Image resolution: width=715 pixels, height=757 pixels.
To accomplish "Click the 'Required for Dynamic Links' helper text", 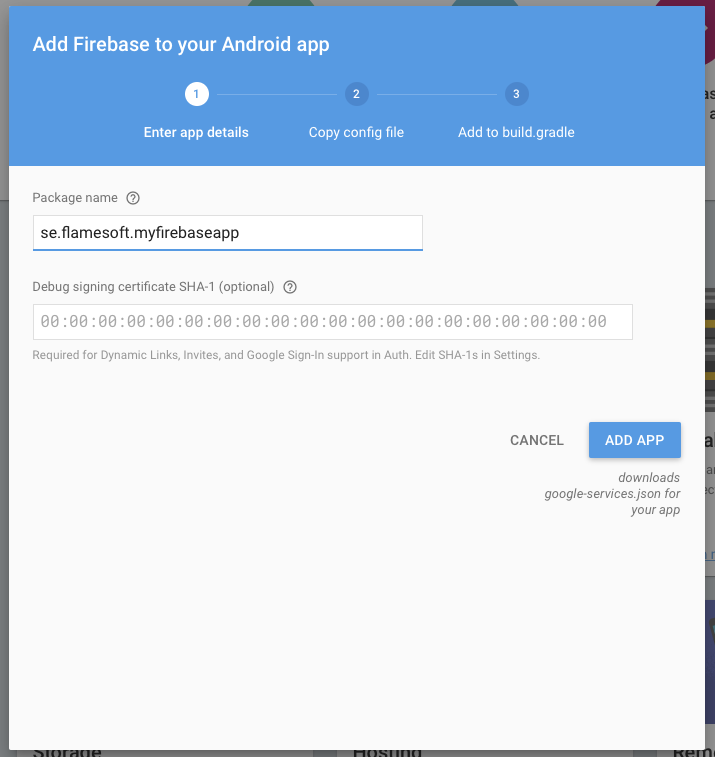I will tap(286, 355).
